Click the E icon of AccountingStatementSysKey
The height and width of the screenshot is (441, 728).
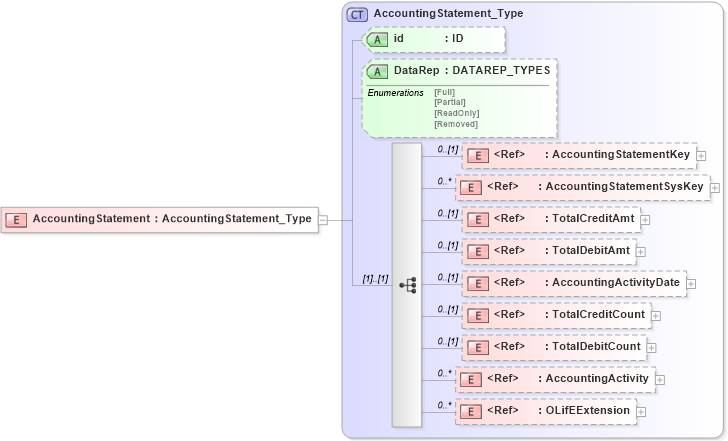tap(471, 188)
